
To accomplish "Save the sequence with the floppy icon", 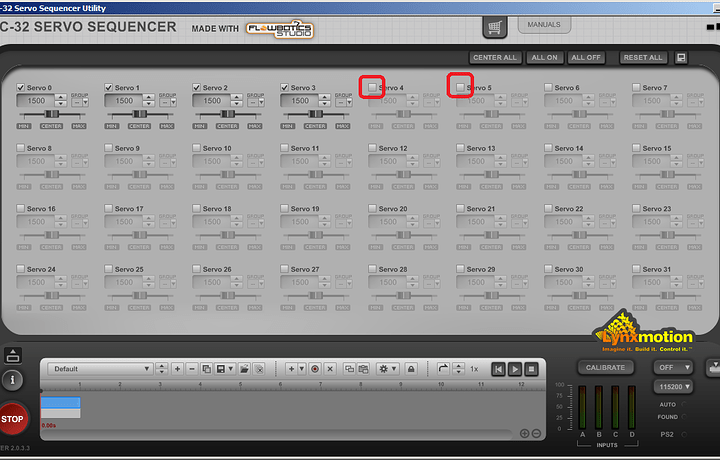I will click(221, 369).
